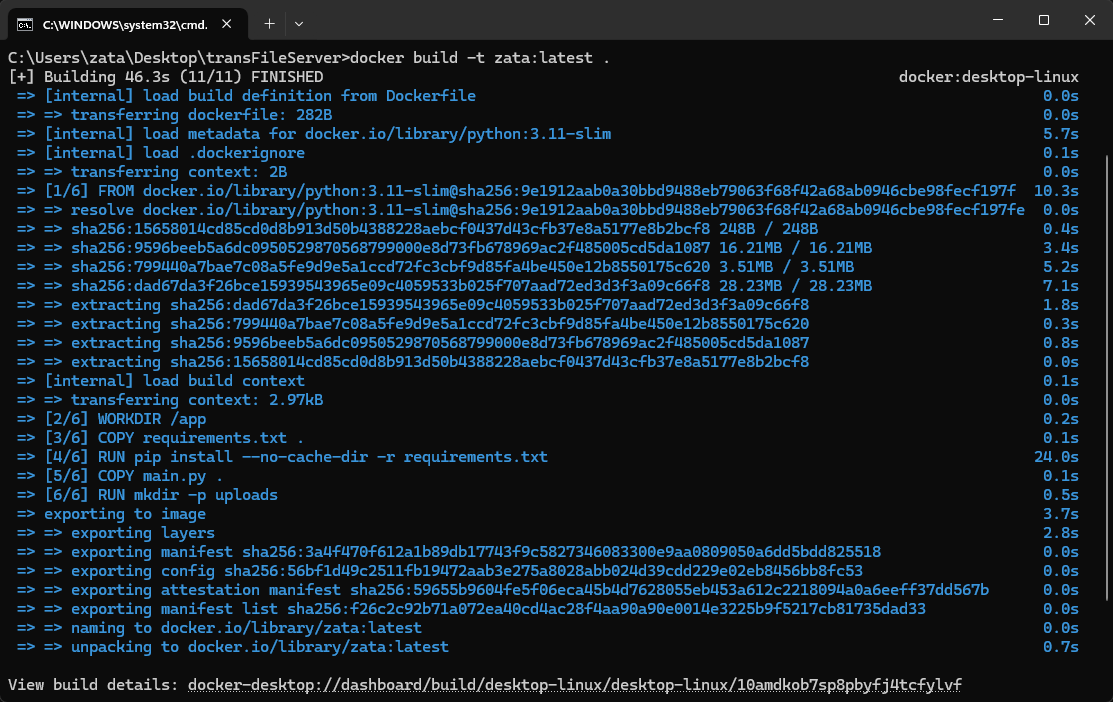Screen dimensions: 1113x702
Task: Click the 'docker build -t zata:latest .' command text
Action: point(480,57)
